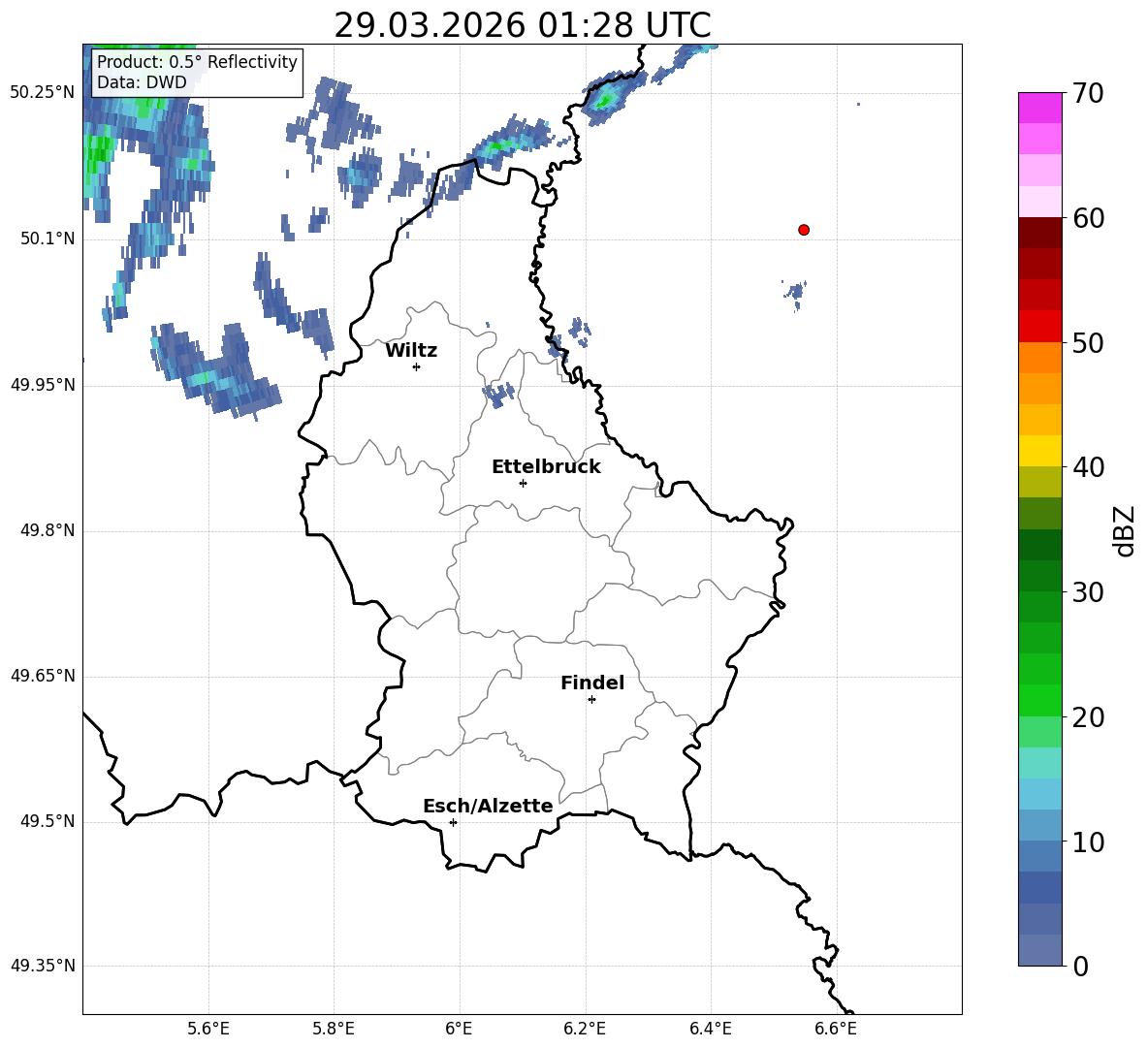The image size is (1148, 1048).
Task: Click the 6.2°E longitude label
Action: (x=585, y=1030)
